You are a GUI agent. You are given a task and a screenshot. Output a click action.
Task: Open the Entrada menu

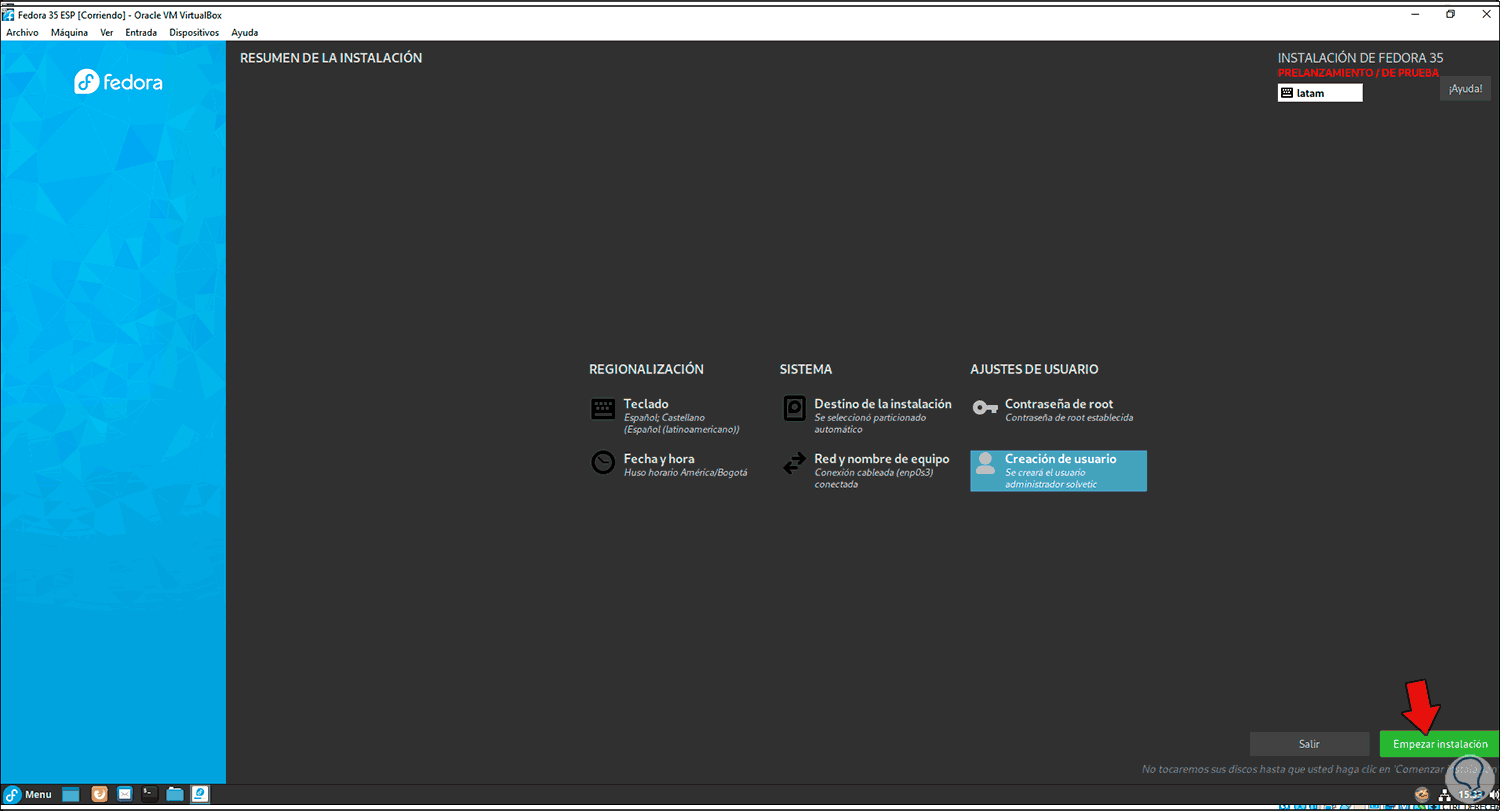(141, 32)
